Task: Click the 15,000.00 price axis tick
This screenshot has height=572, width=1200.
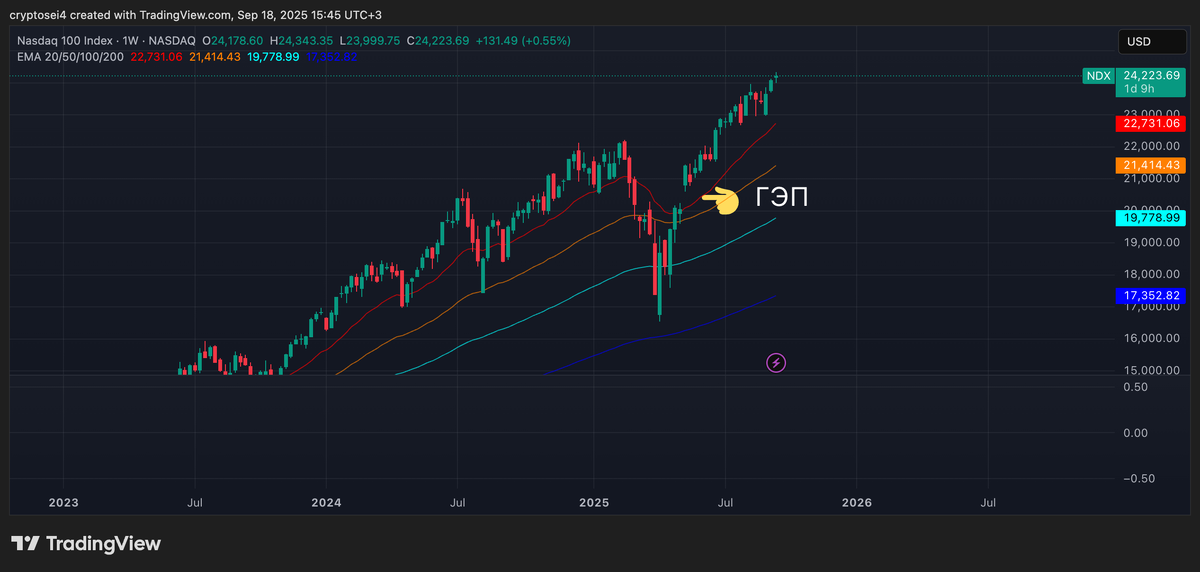Action: coord(1152,371)
